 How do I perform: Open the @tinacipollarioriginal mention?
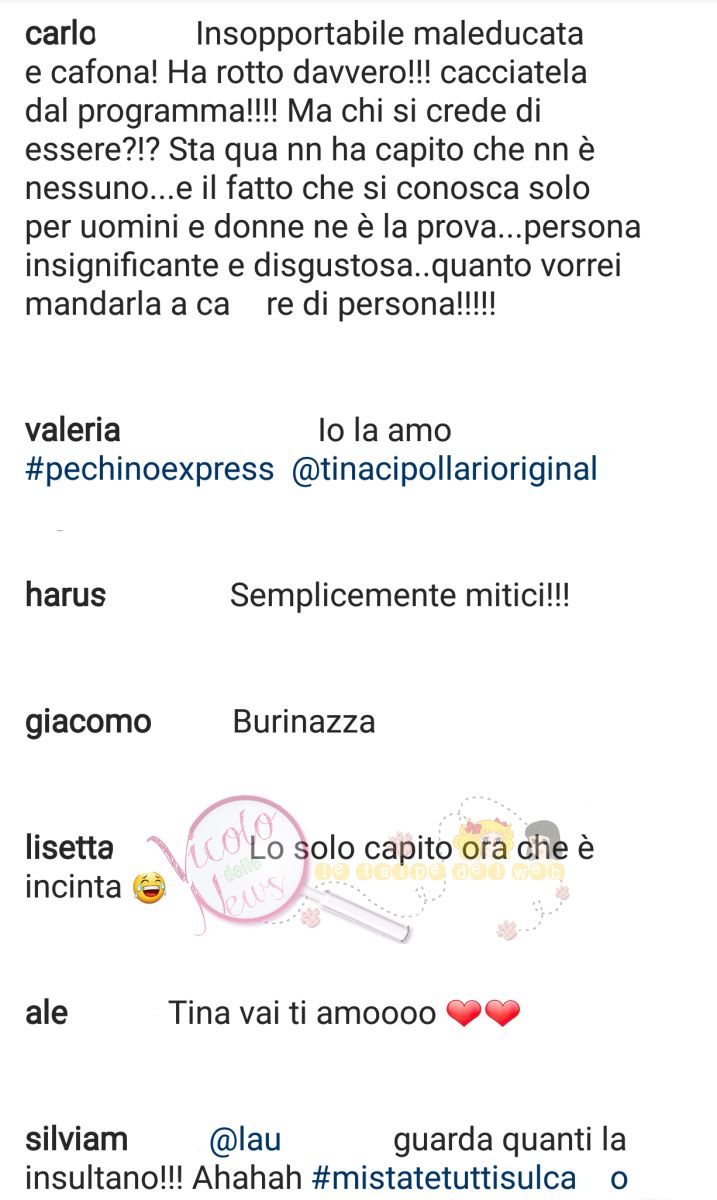point(444,468)
